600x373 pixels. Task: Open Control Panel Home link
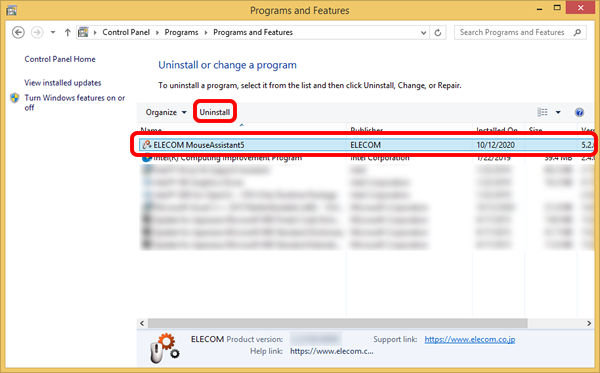[60, 59]
